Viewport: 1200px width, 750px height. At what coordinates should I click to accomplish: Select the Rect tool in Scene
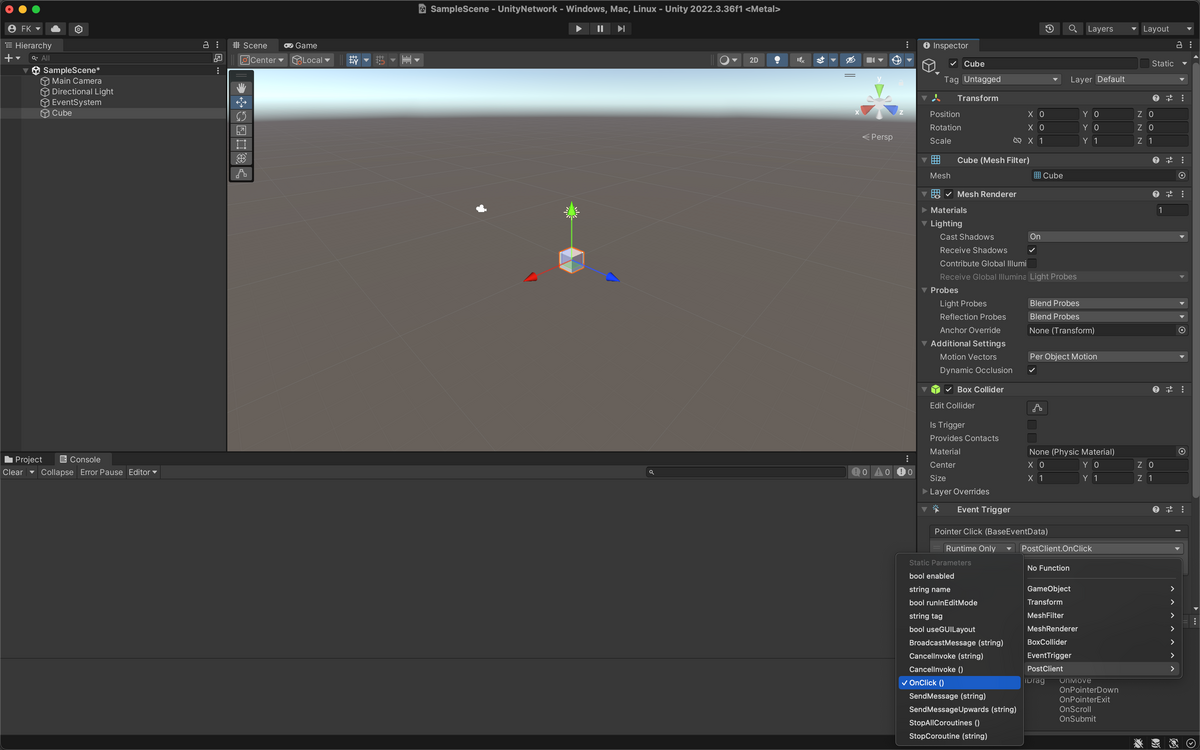[241, 144]
